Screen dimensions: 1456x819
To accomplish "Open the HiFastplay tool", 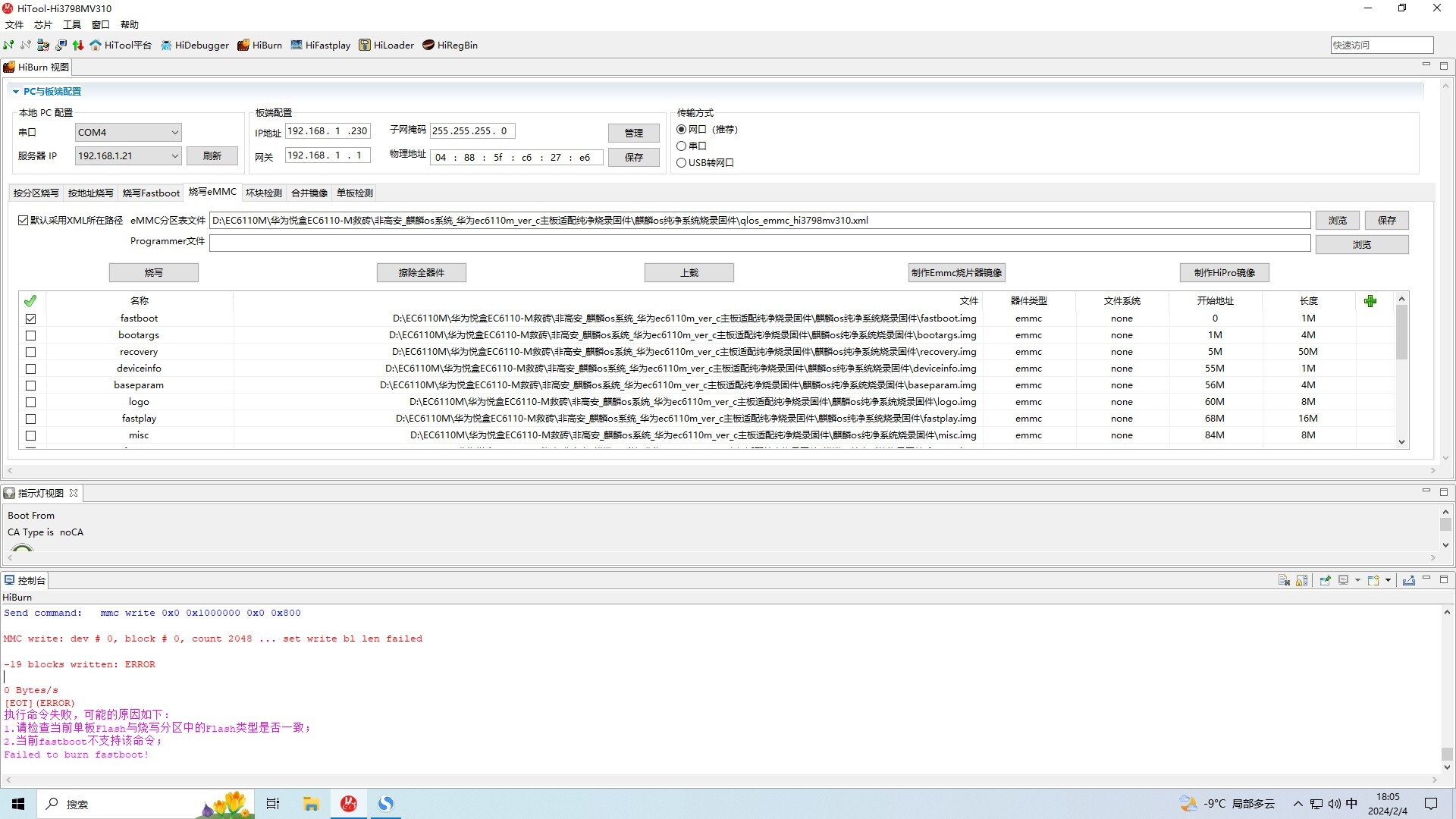I will 321,45.
